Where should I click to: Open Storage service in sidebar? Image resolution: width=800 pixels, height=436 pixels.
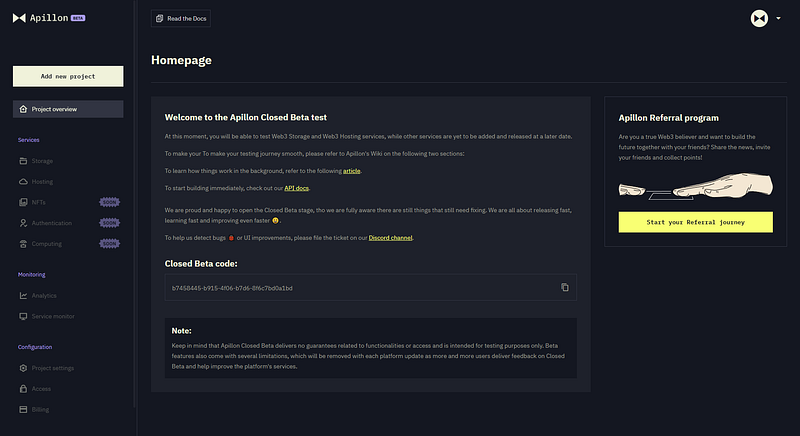click(x=42, y=161)
